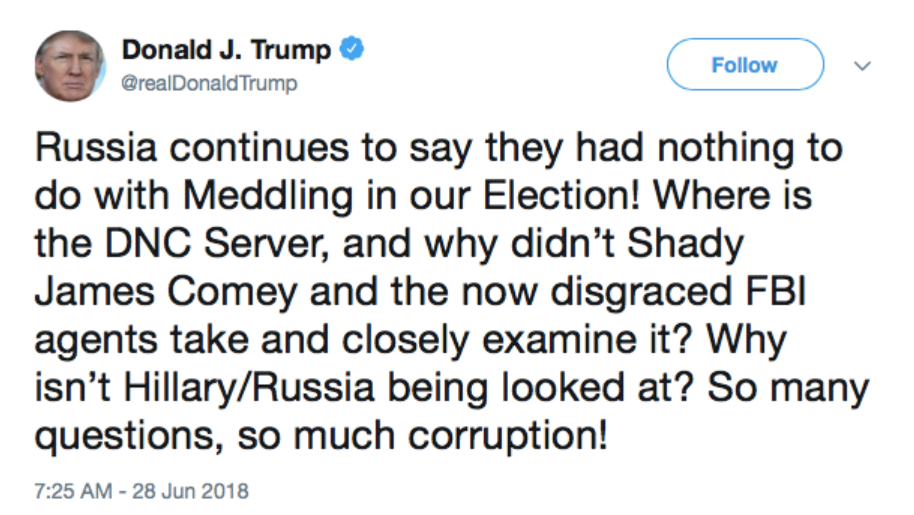
Task: Click the Follow button
Action: pyautogui.click(x=744, y=65)
